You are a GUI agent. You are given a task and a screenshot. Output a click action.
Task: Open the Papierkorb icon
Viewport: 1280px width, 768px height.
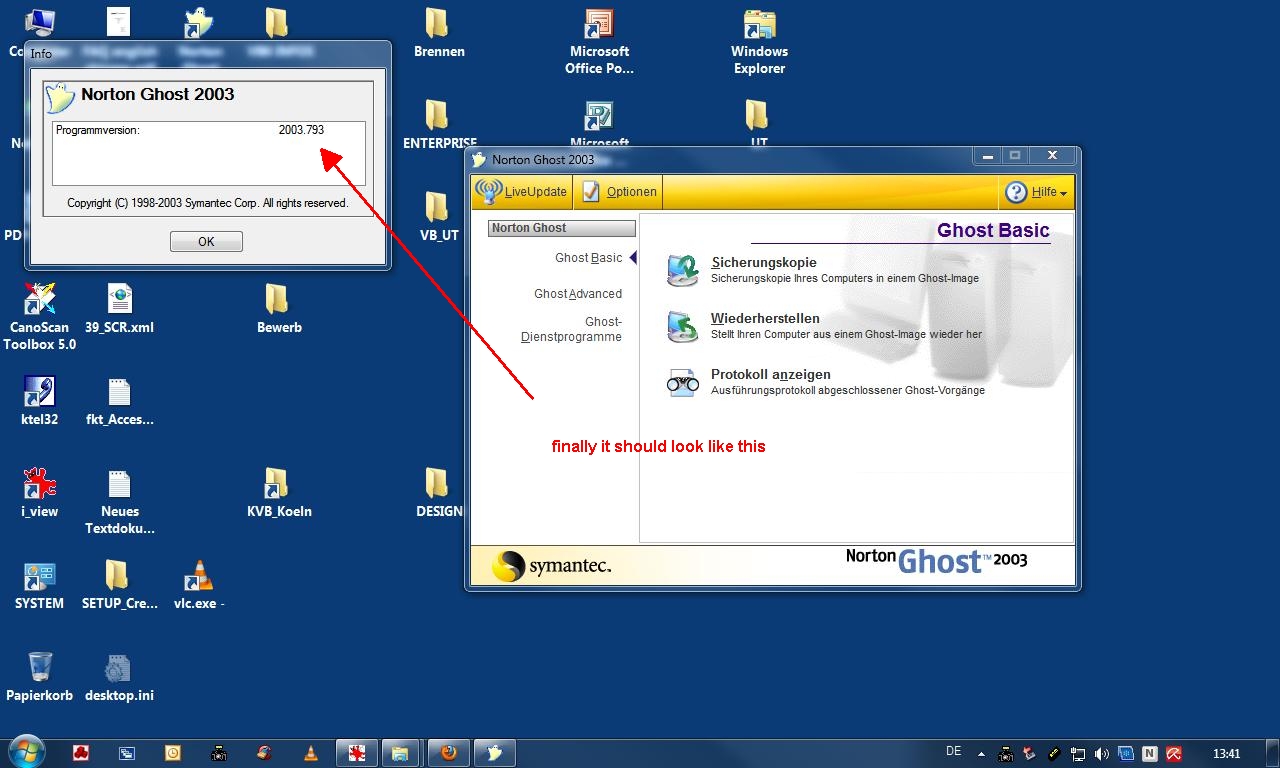coord(39,665)
